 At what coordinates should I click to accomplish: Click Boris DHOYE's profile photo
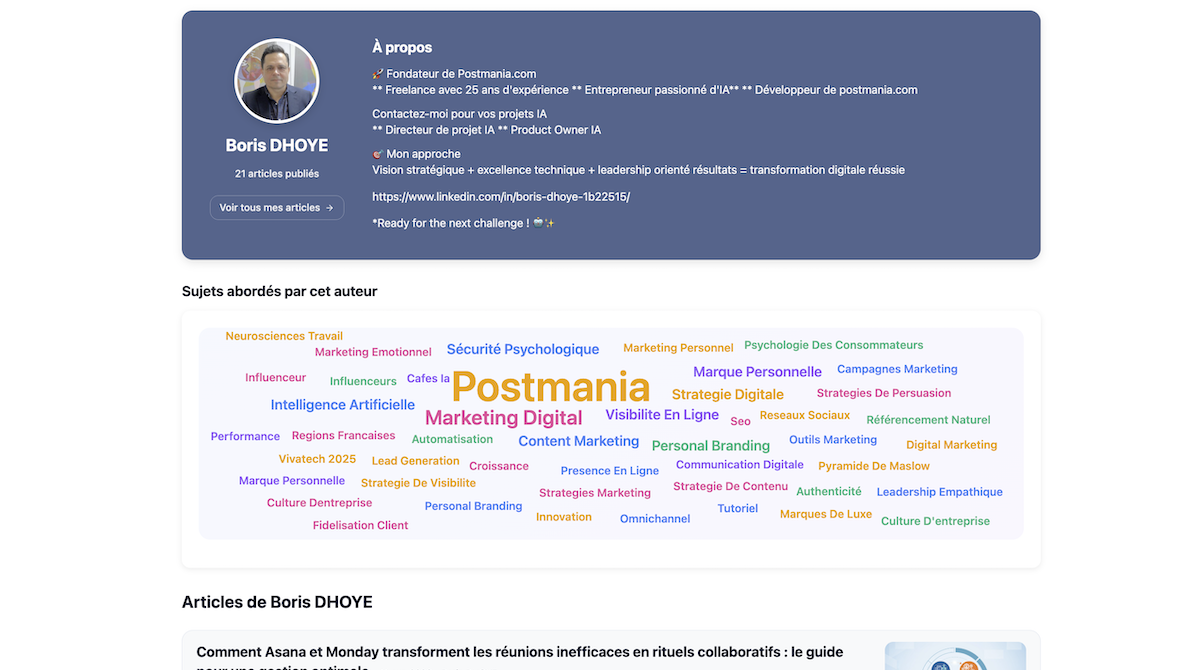coord(276,81)
